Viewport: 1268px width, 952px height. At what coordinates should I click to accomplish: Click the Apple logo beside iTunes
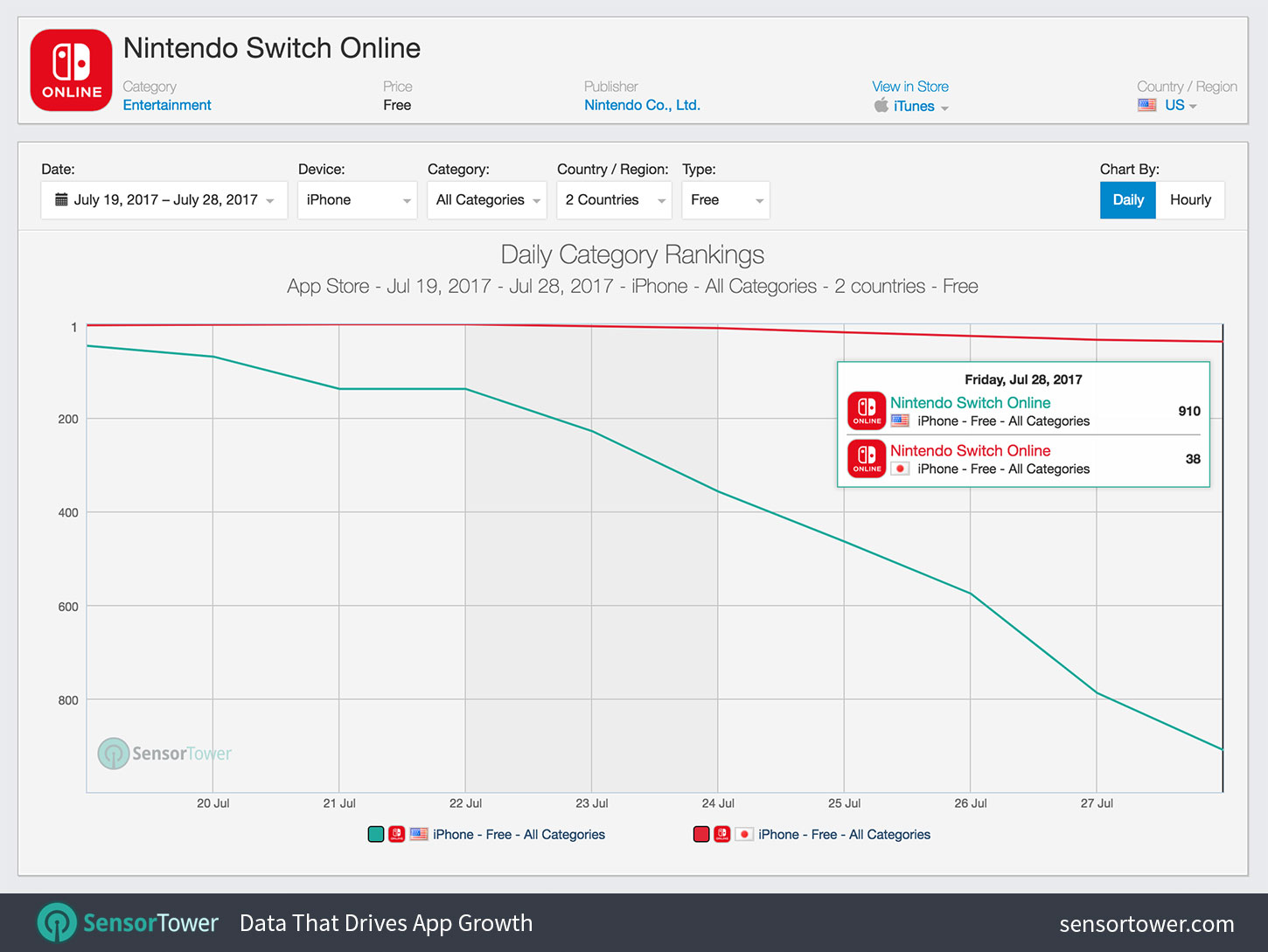pyautogui.click(x=881, y=106)
